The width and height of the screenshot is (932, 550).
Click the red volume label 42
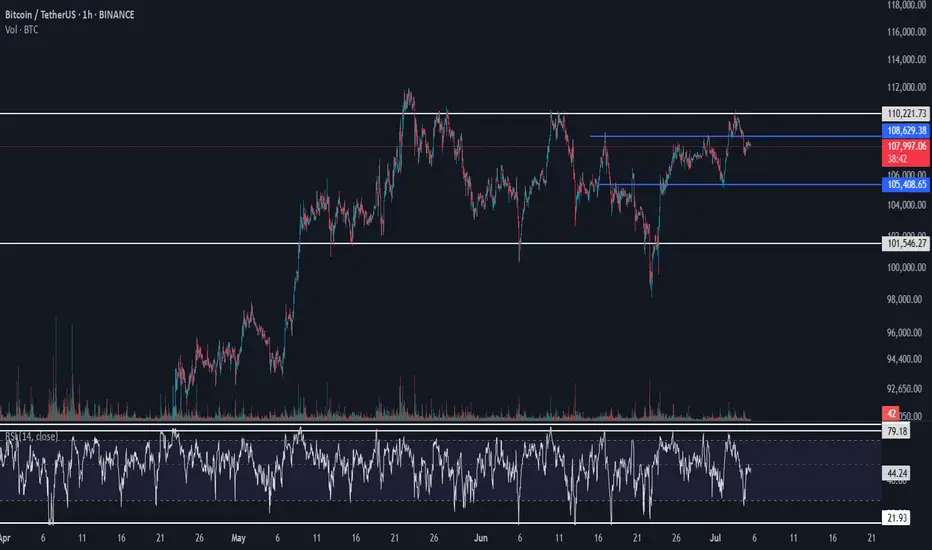point(890,414)
